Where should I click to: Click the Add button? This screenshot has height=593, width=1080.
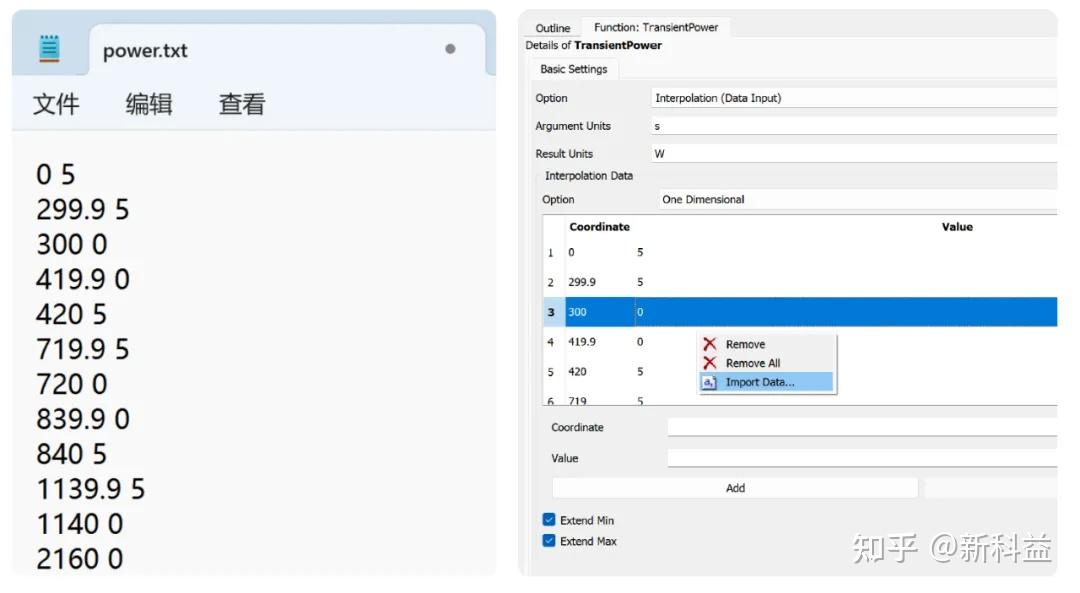[735, 488]
